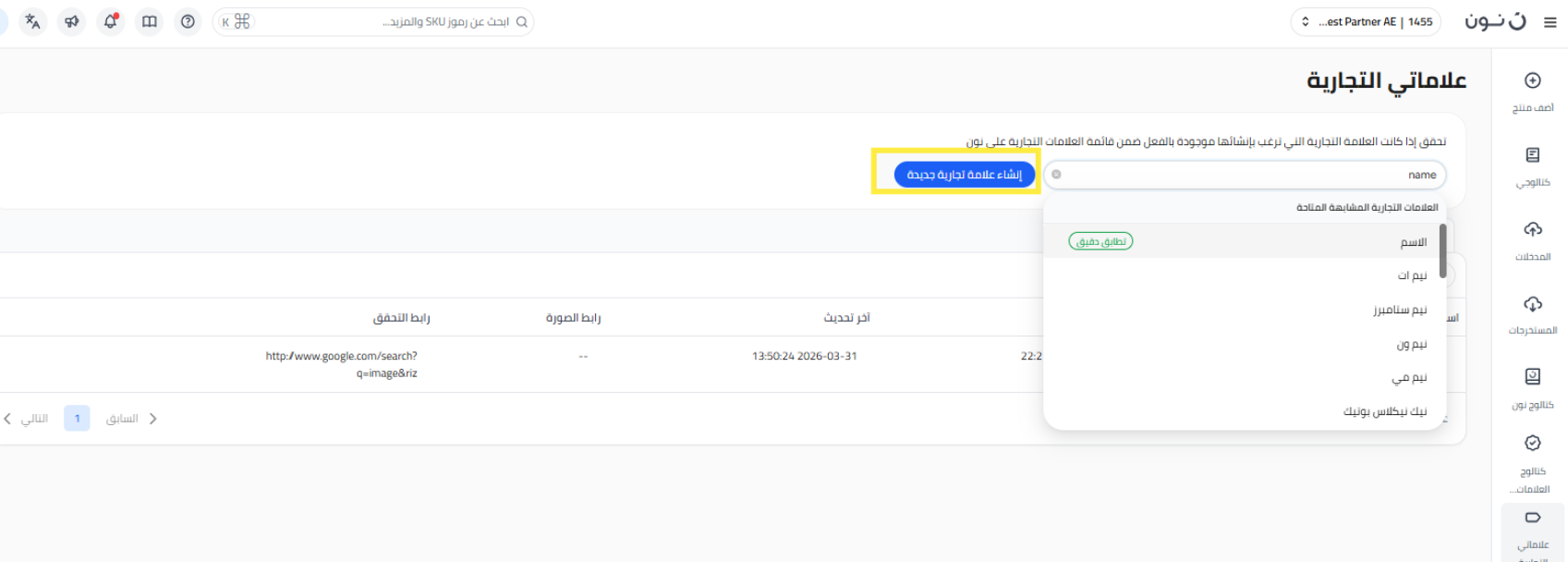Click the translate language icon
1568x562 pixels.
[32, 21]
